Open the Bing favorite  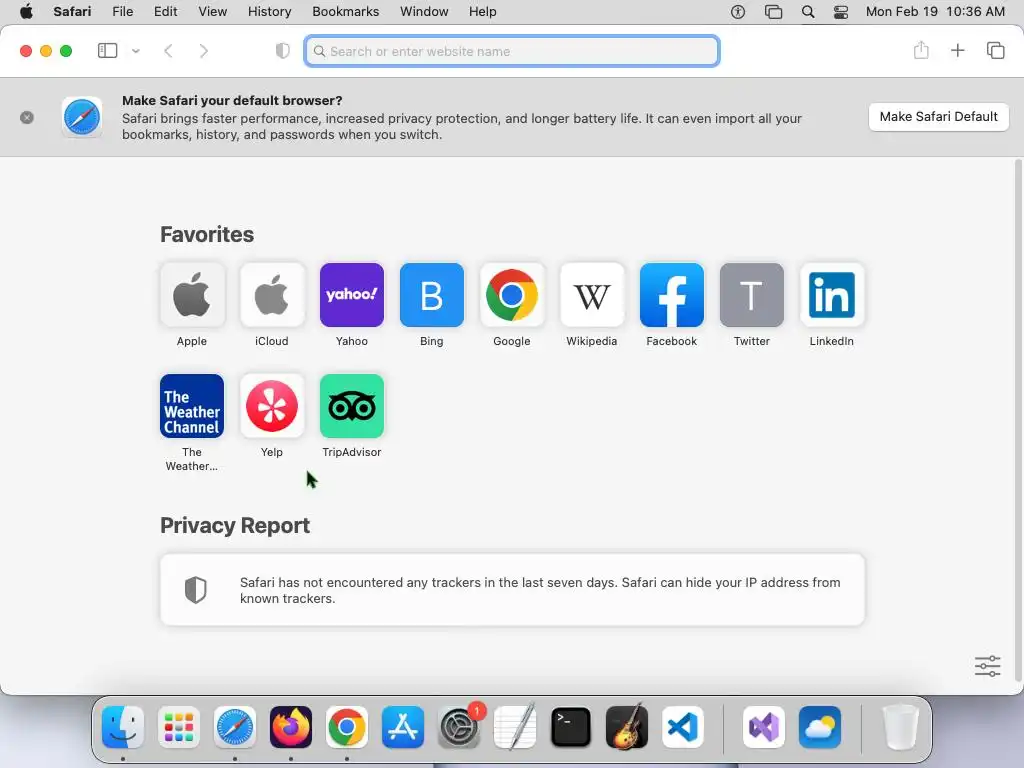432,295
